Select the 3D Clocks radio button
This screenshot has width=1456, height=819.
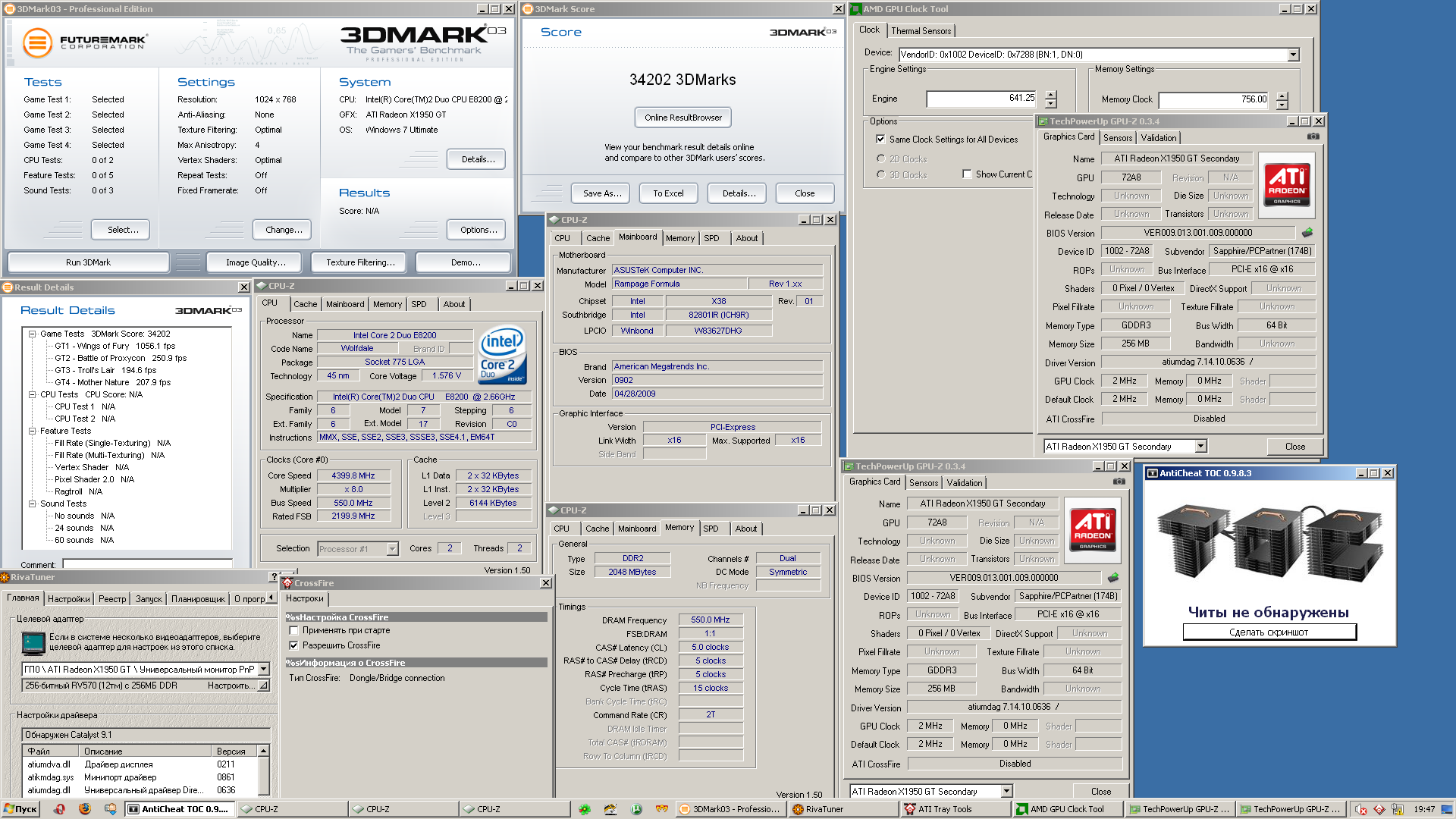coord(880,174)
